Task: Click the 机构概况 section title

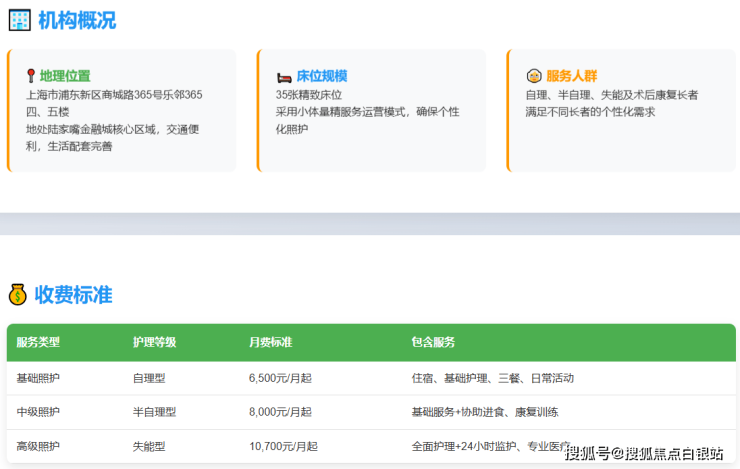Action: point(77,20)
